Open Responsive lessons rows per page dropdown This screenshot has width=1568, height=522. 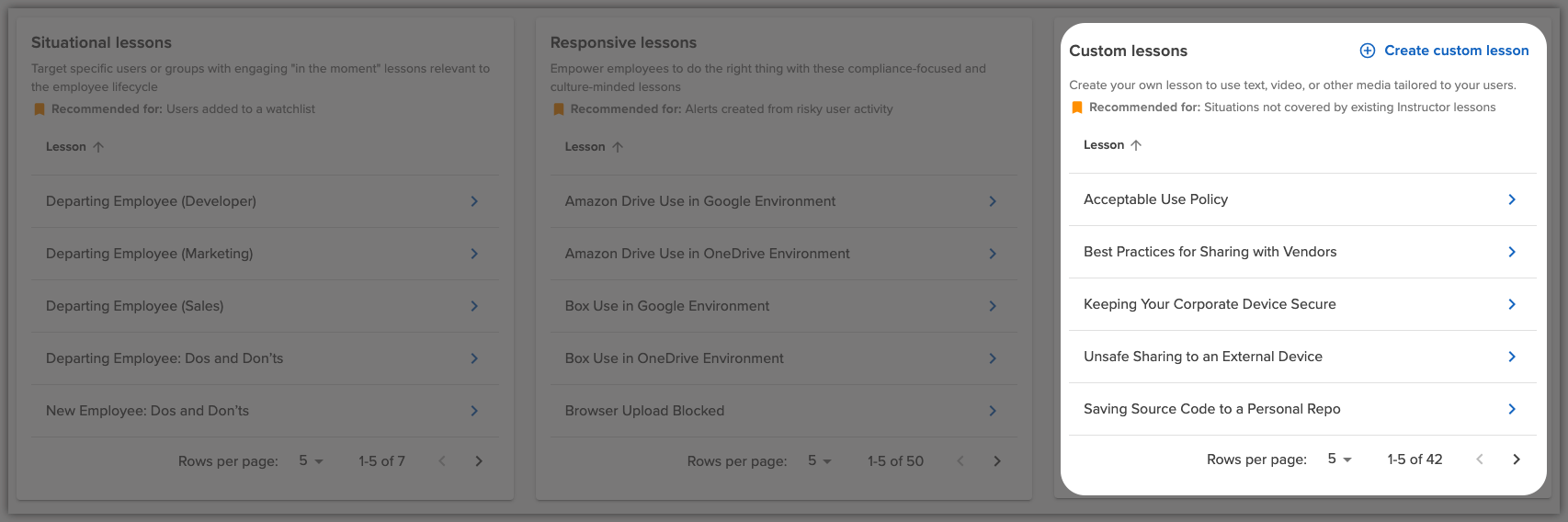(x=819, y=461)
